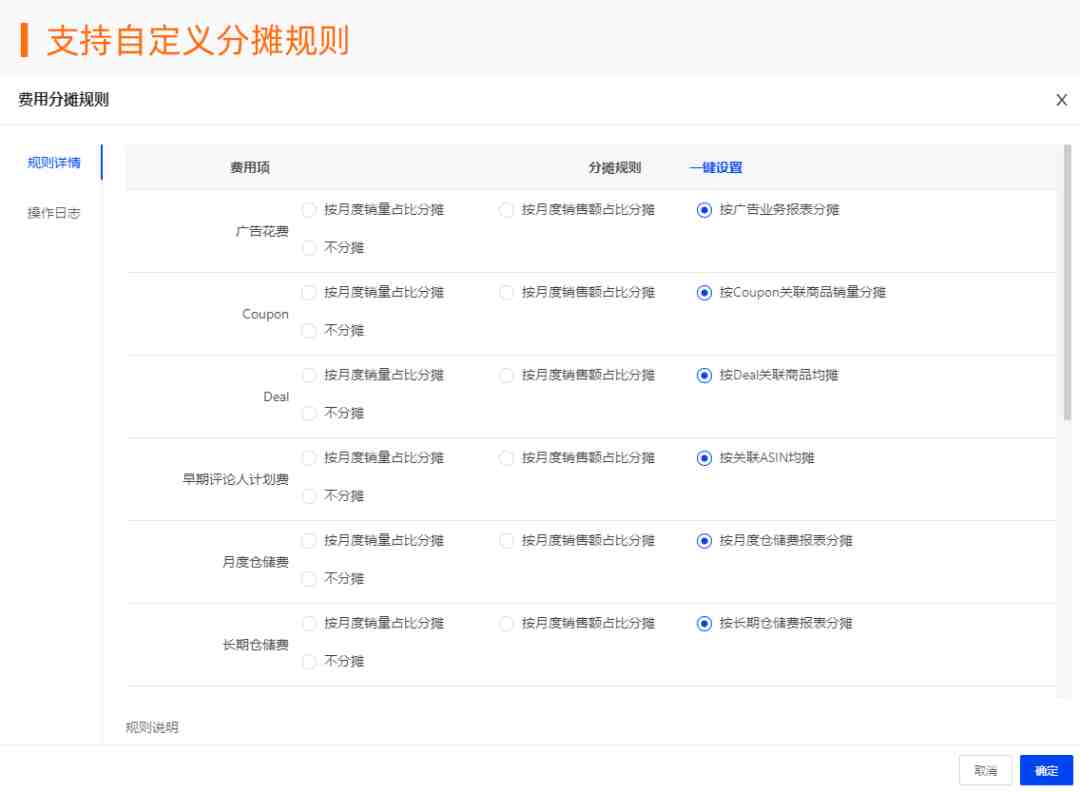Screen dimensions: 1080x792
Task: Switch to the 规则详情 tab
Action: (x=54, y=163)
